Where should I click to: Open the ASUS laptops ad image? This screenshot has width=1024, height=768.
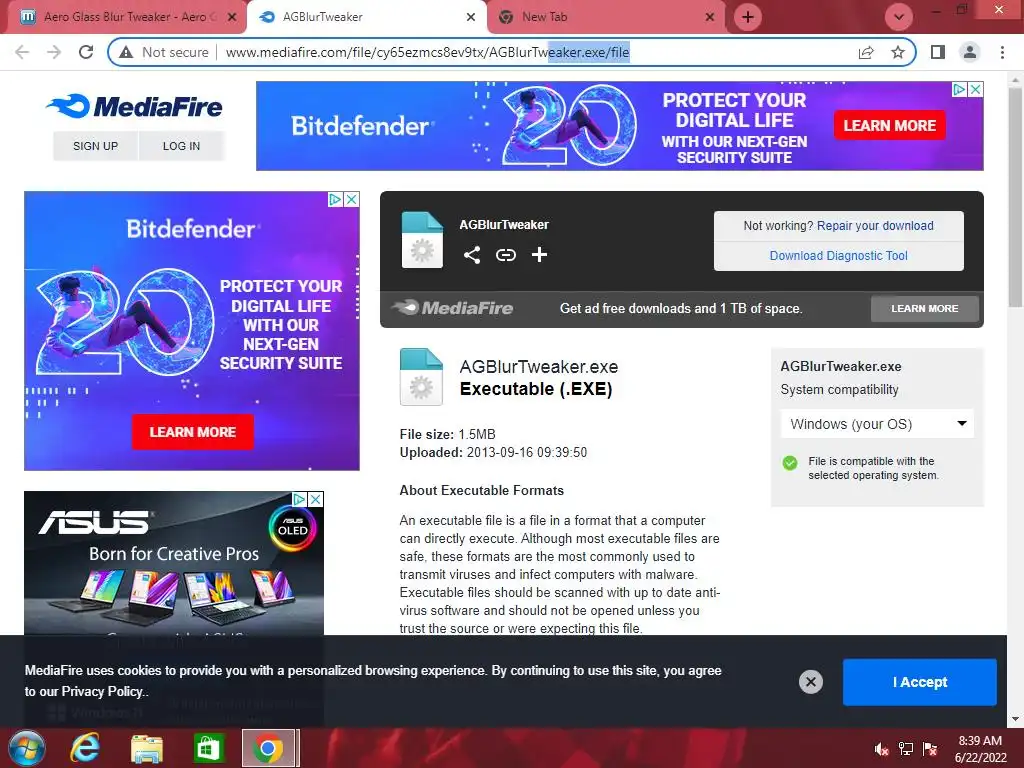(x=174, y=563)
